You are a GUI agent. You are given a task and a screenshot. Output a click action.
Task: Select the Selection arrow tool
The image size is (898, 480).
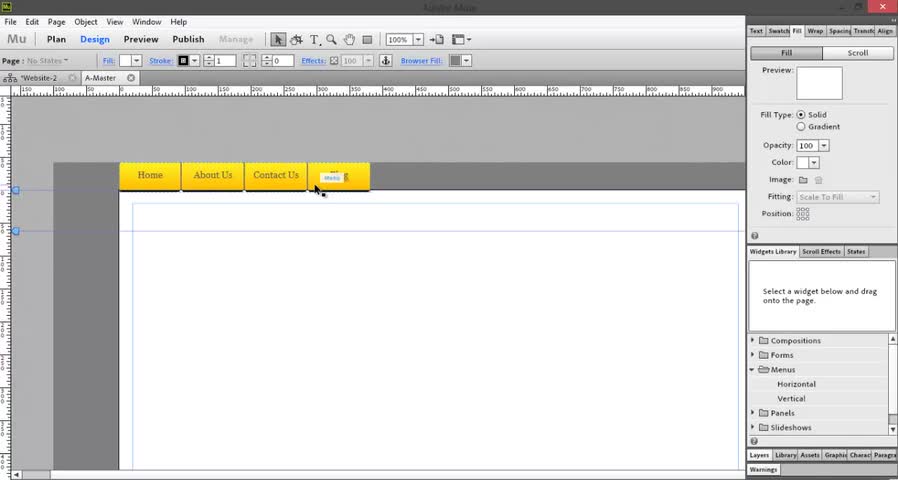point(278,40)
